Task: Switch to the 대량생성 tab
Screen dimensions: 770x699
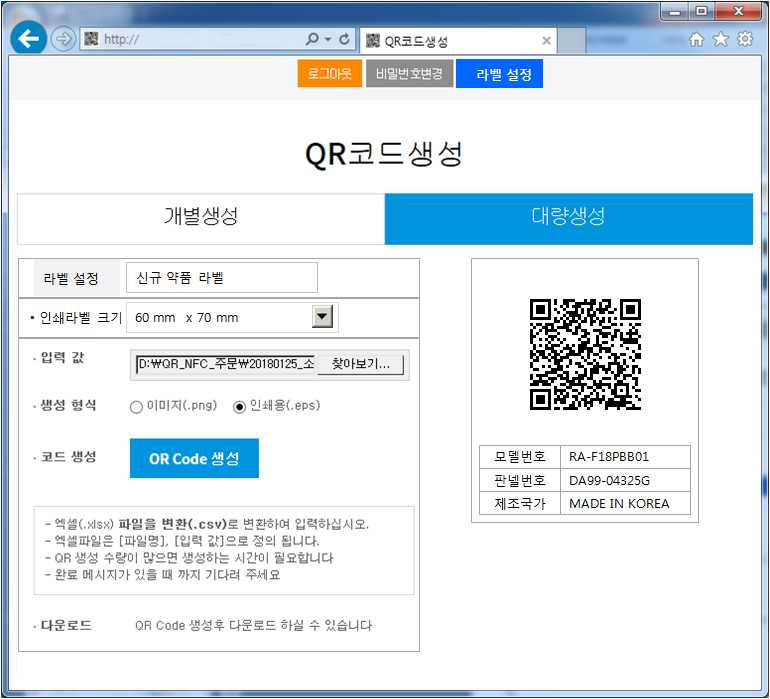Action: [569, 219]
